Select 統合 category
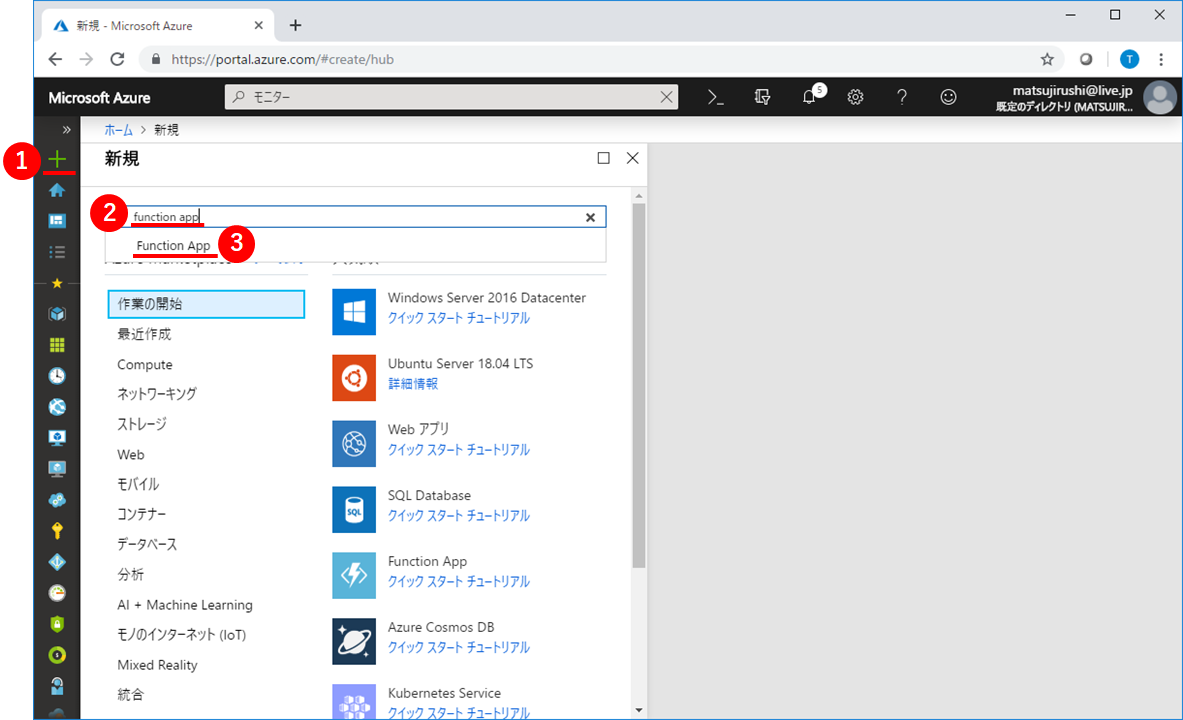 131,694
